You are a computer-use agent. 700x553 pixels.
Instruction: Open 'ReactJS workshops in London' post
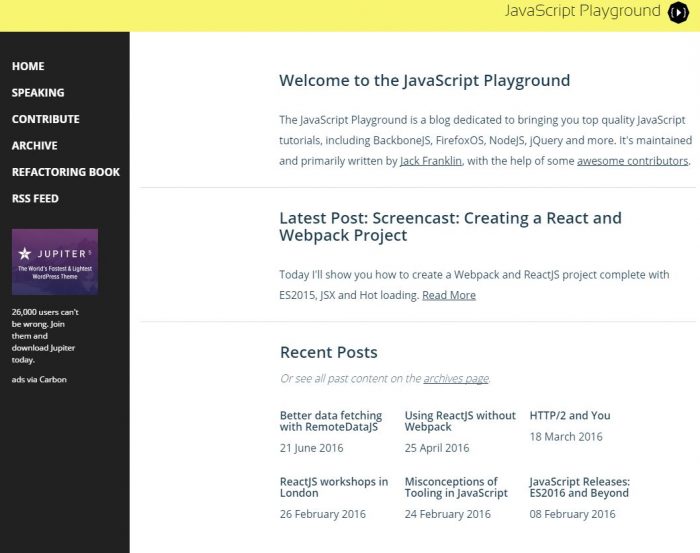pos(334,487)
